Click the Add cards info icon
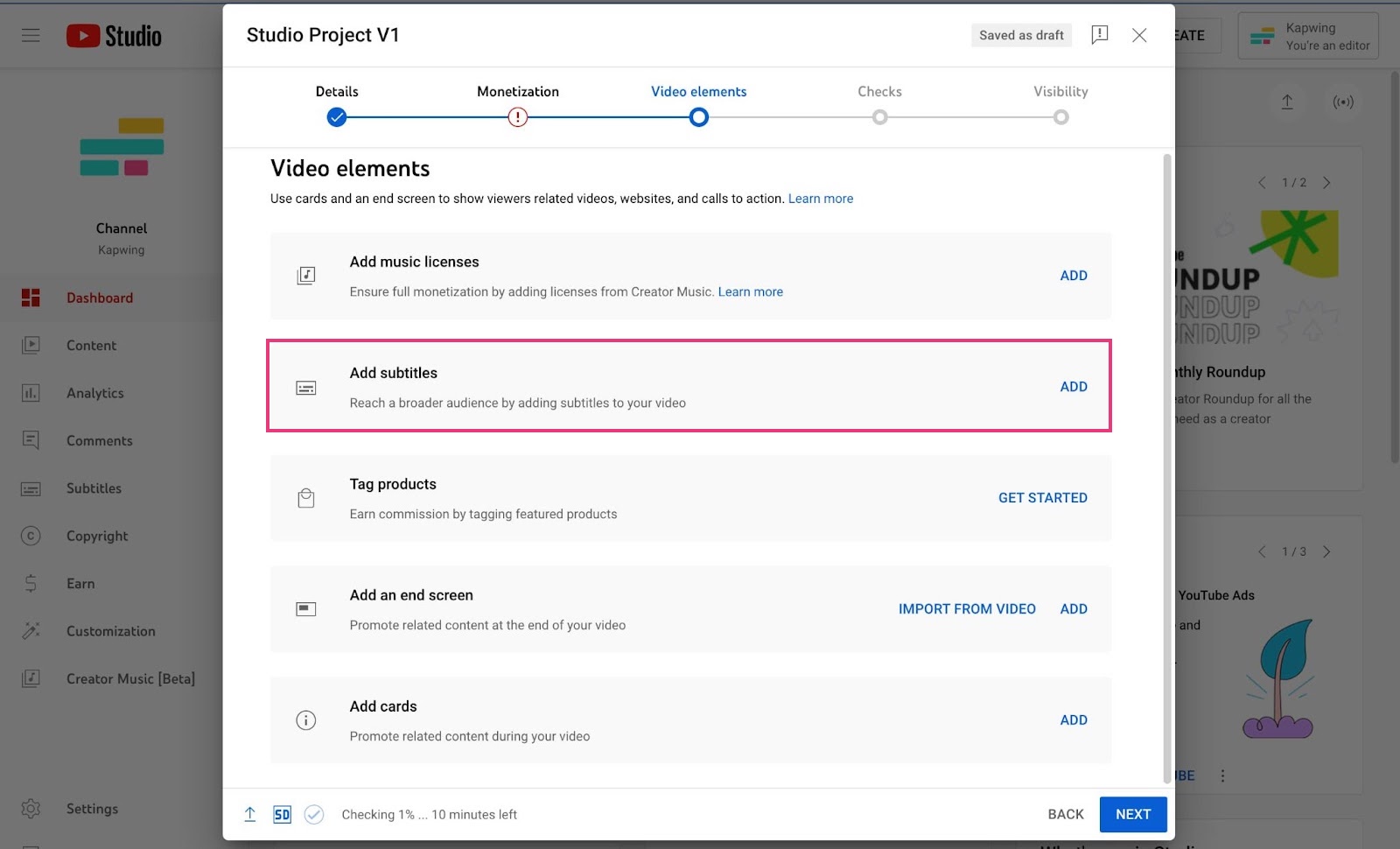 (305, 720)
